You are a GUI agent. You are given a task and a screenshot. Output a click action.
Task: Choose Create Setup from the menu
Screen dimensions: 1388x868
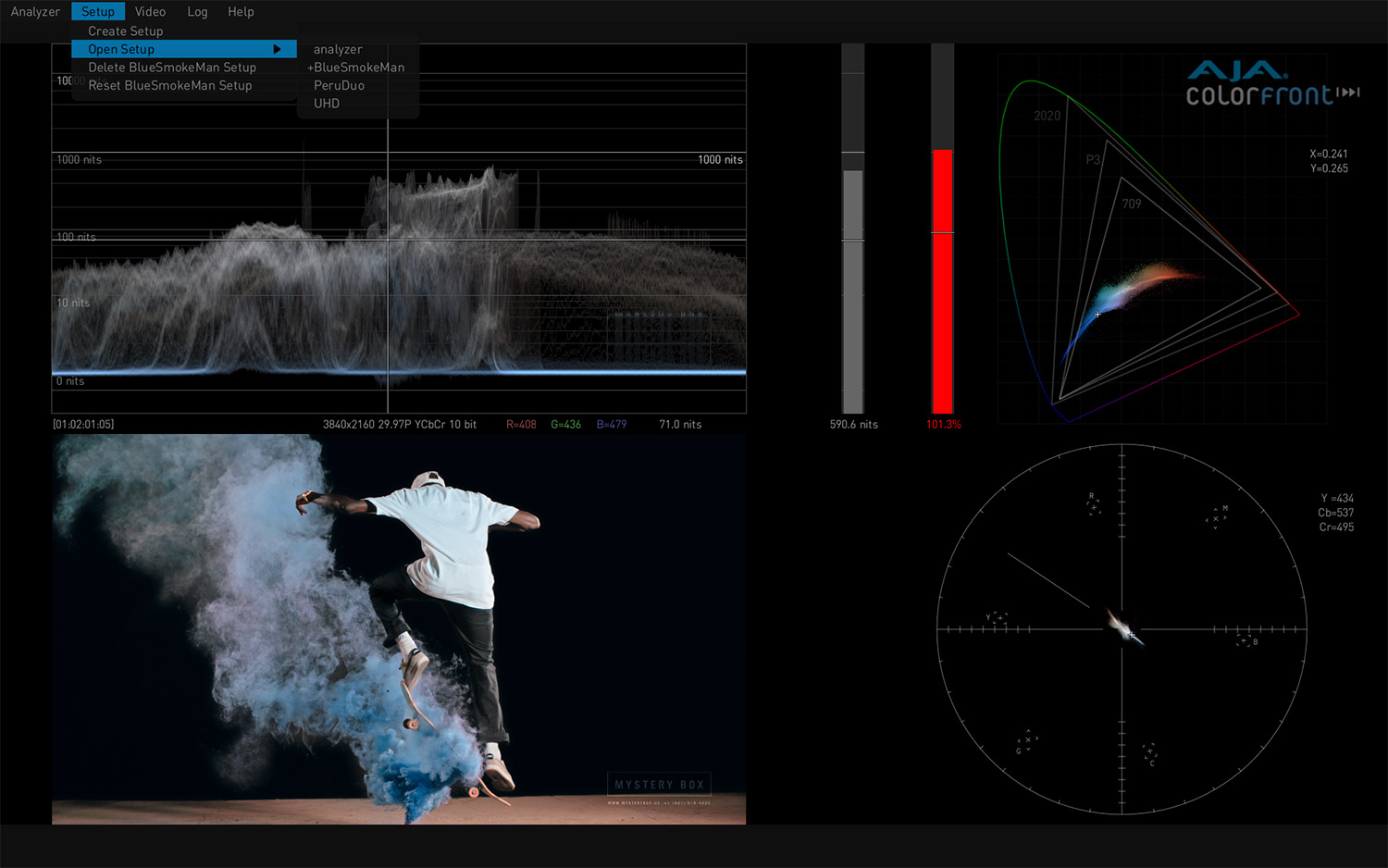click(x=126, y=31)
